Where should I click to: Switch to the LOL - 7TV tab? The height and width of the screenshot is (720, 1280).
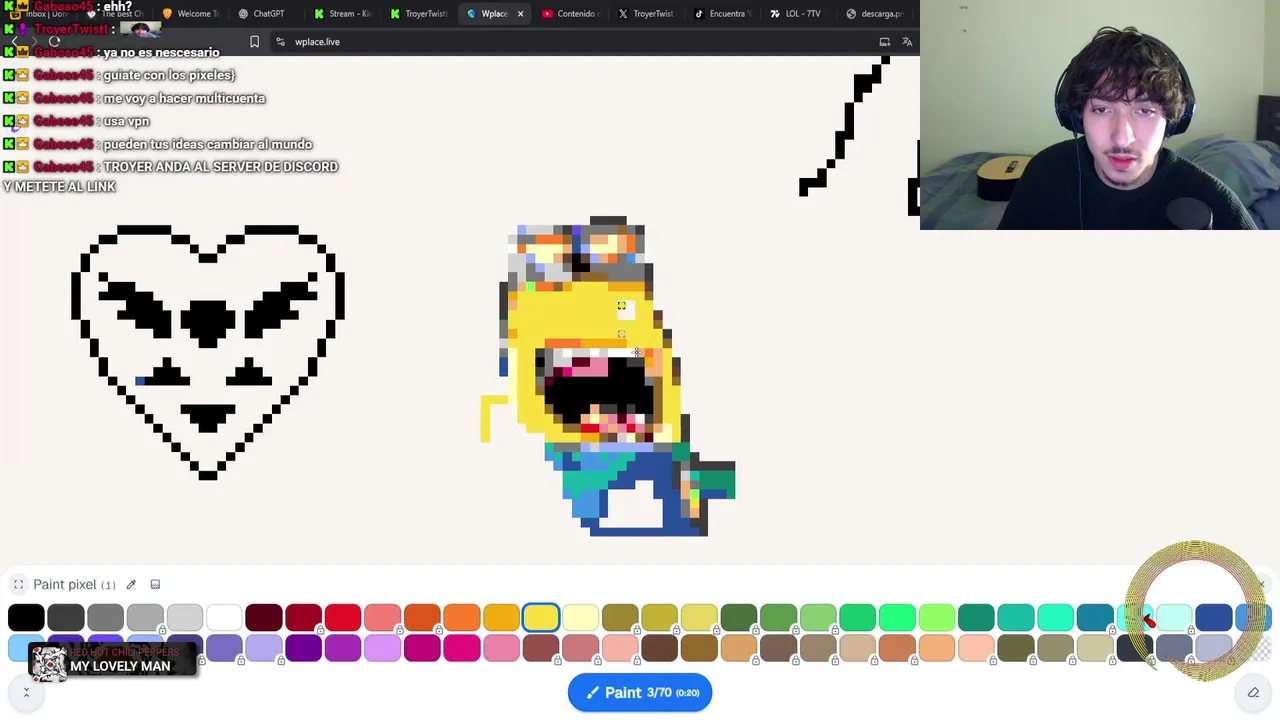[796, 14]
